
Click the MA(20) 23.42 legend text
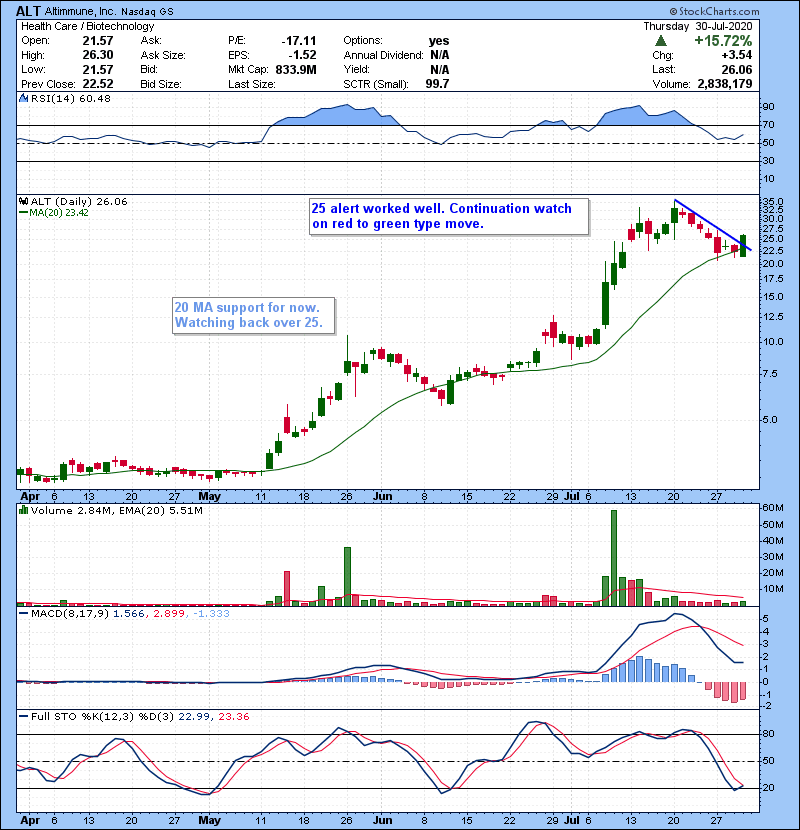point(59,213)
